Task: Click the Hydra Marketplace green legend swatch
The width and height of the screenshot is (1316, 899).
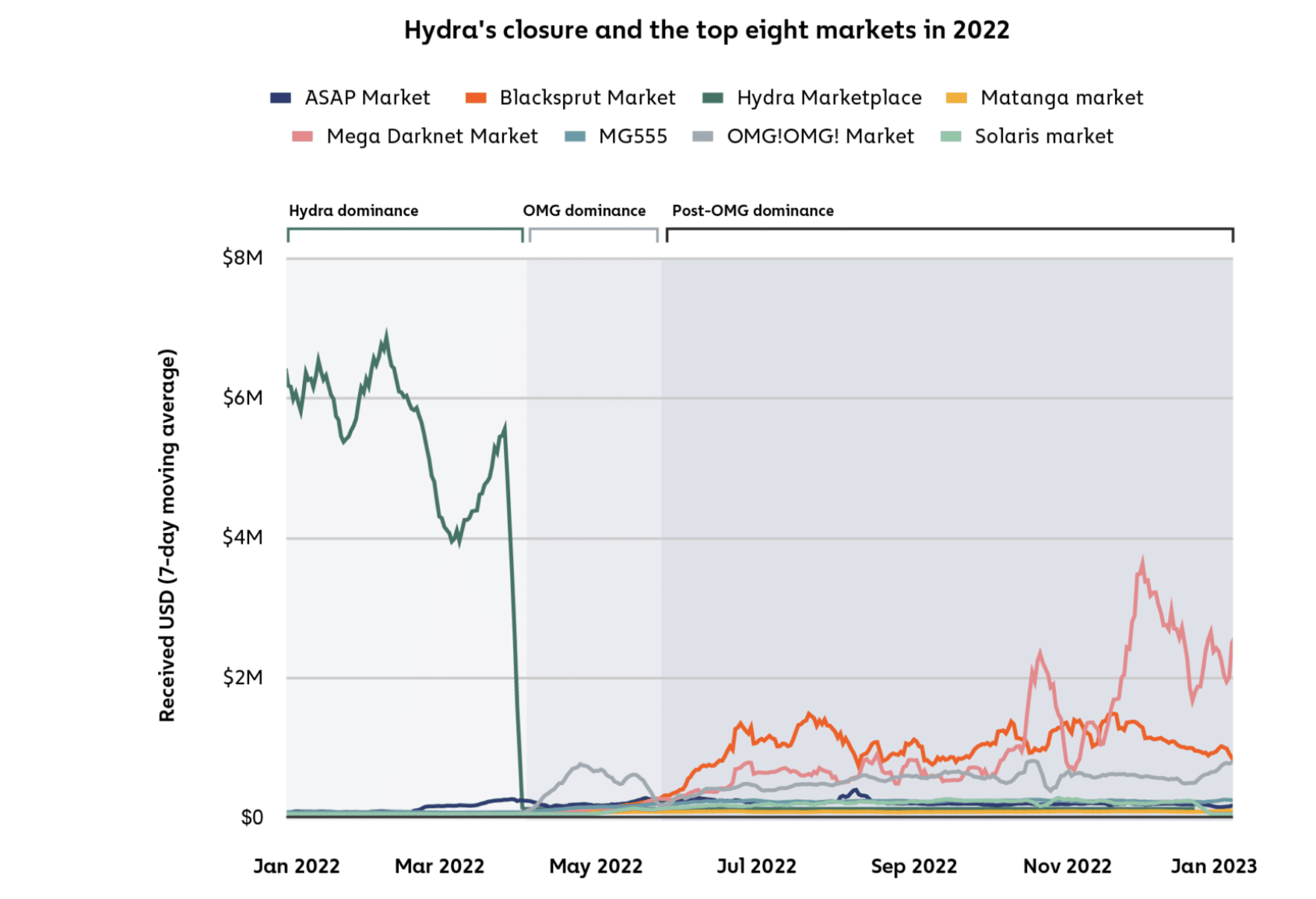Action: (x=713, y=98)
